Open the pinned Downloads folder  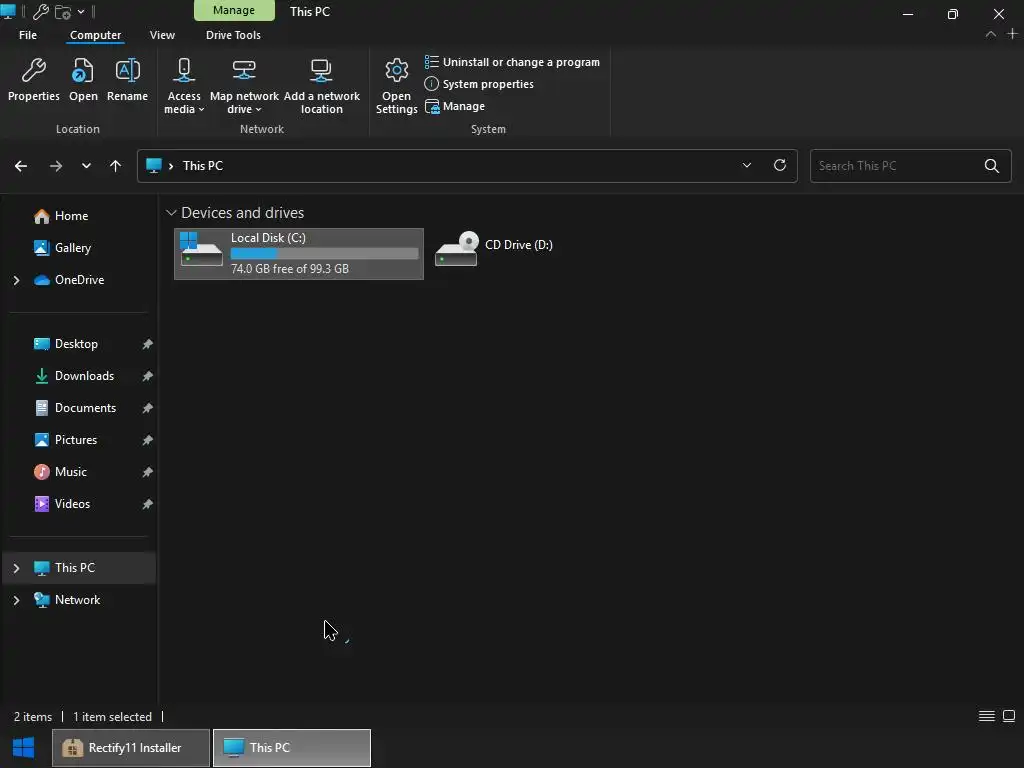84,376
